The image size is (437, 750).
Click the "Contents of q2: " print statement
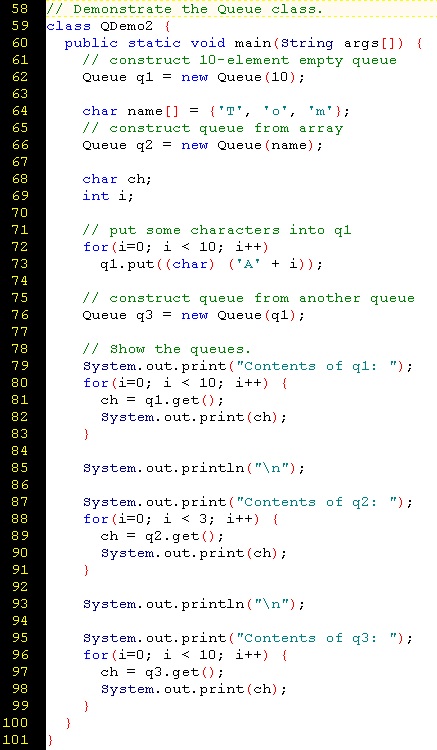(x=248, y=502)
